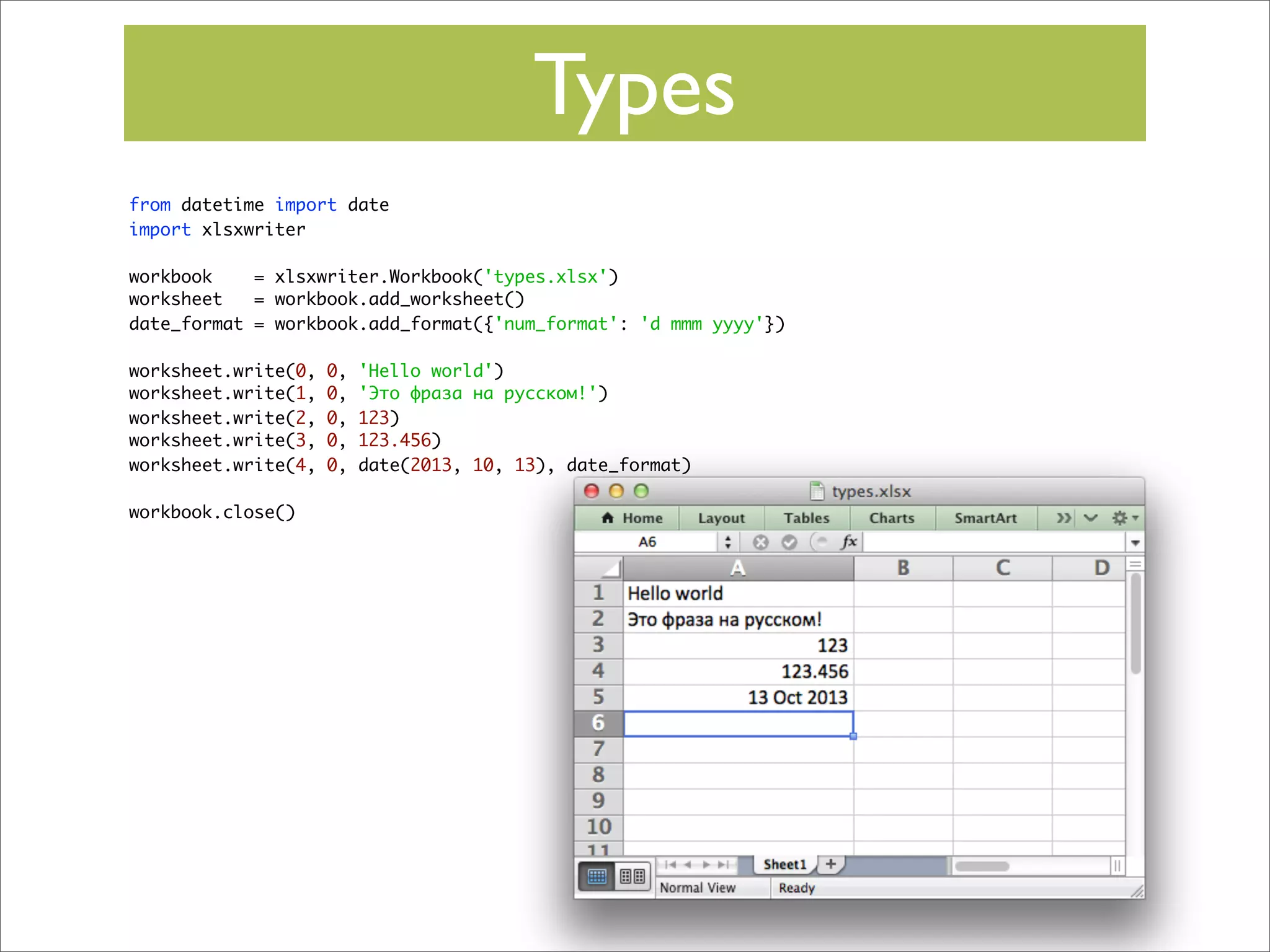Click the window resize grip corner
Screen dimensions: 1270x952
pyautogui.click(x=1136, y=891)
